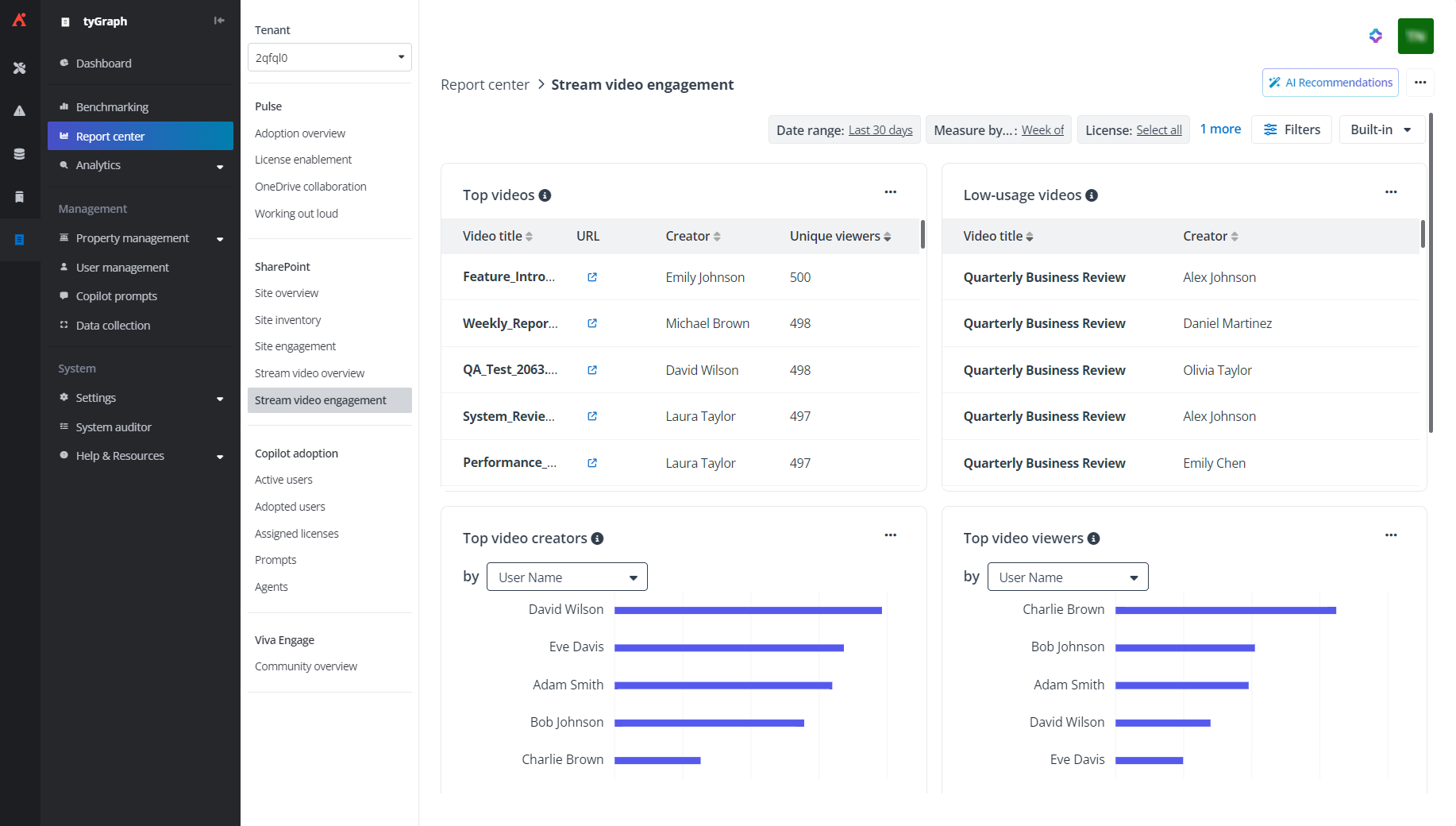The width and height of the screenshot is (1456, 826).
Task: Open Top video viewers options ellipsis
Action: 1390,535
